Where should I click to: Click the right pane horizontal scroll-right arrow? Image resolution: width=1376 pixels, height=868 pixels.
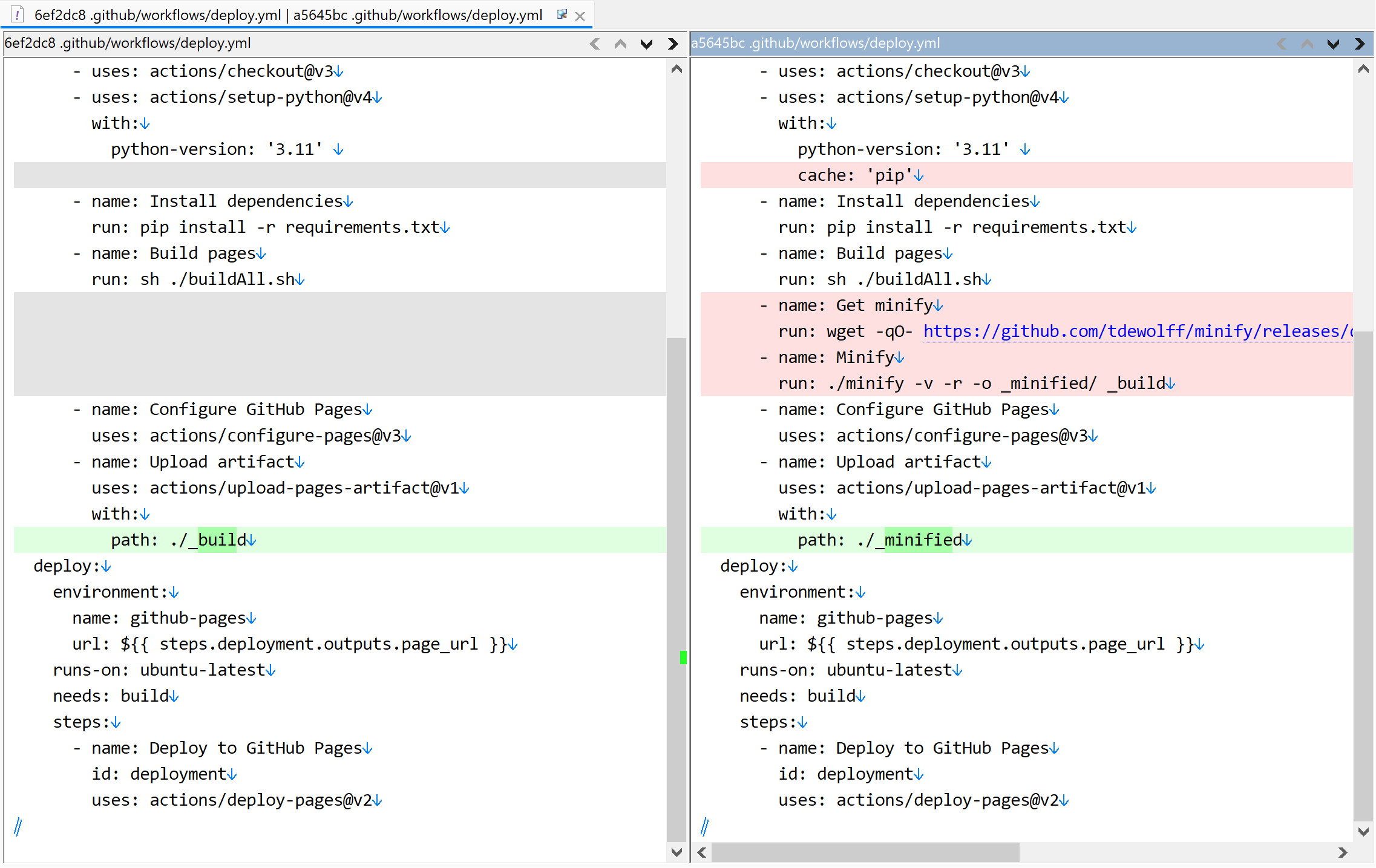click(x=1343, y=852)
